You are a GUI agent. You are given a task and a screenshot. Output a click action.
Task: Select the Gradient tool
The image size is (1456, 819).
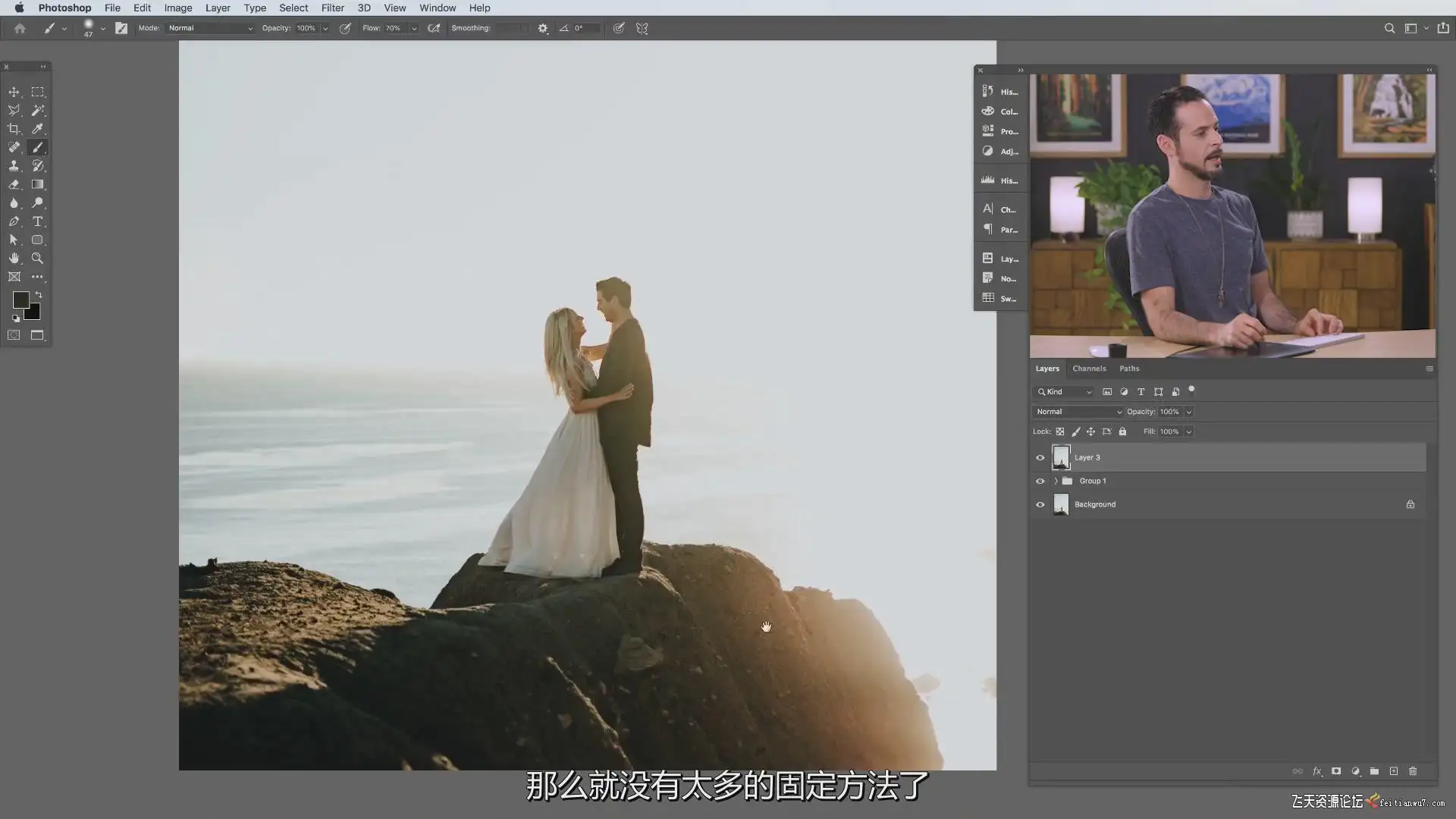[37, 184]
